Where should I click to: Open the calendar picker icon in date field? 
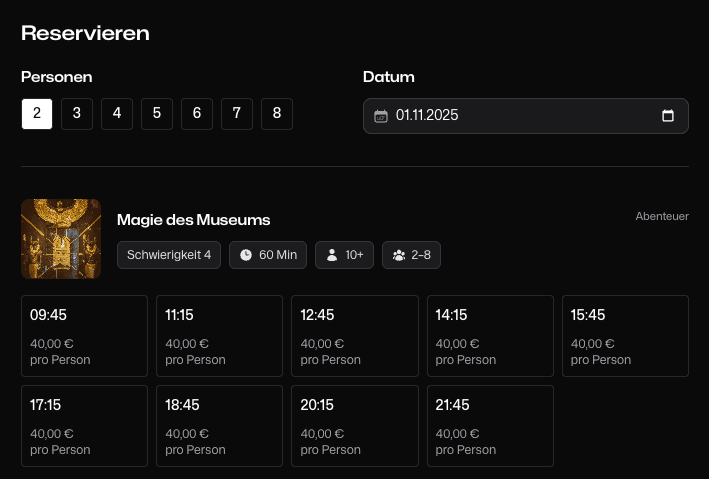(668, 116)
